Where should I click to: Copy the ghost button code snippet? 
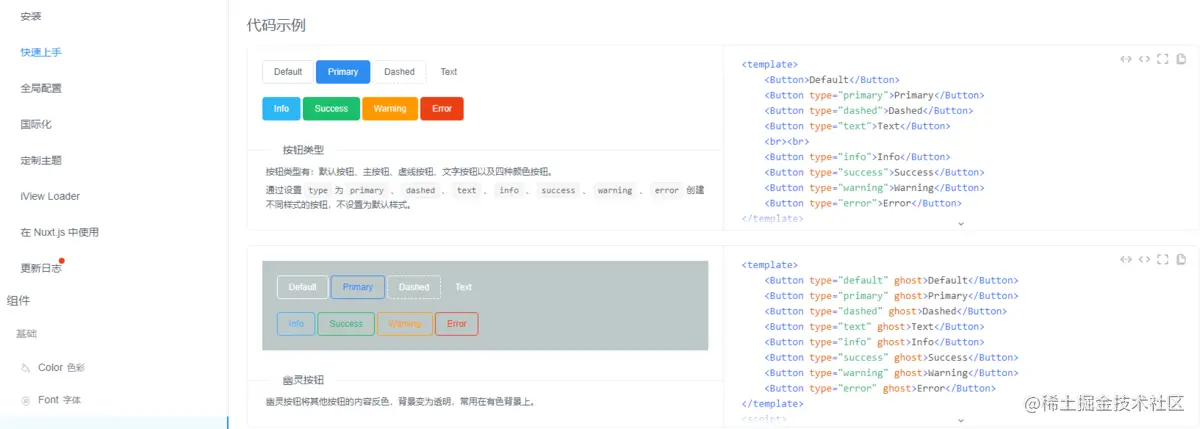point(1182,260)
